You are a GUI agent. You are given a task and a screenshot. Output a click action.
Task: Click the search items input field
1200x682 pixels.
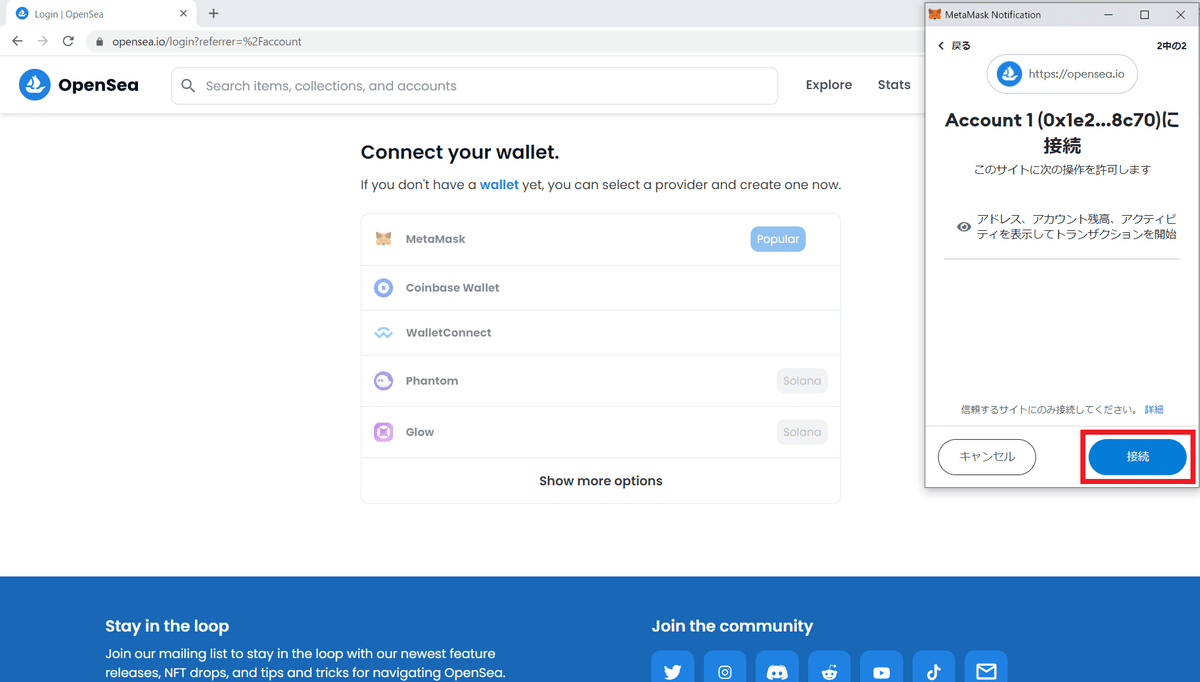tap(475, 86)
